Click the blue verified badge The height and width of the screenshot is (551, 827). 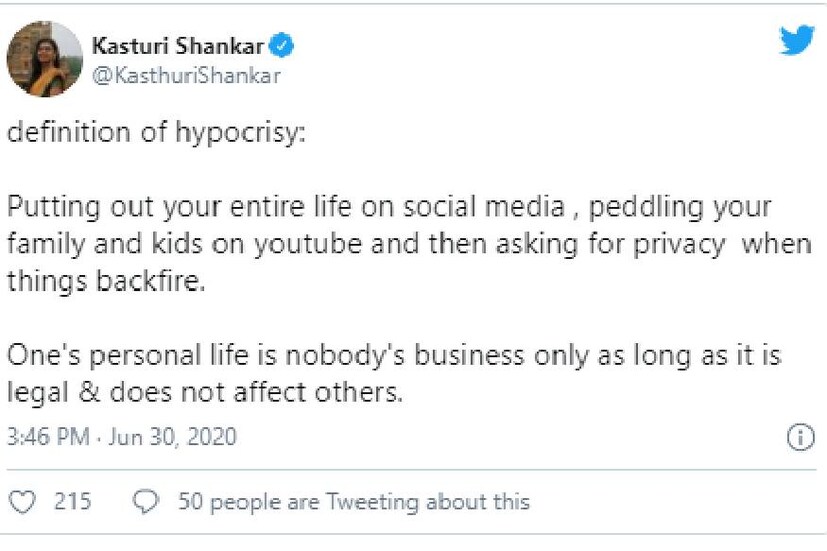pyautogui.click(x=284, y=46)
